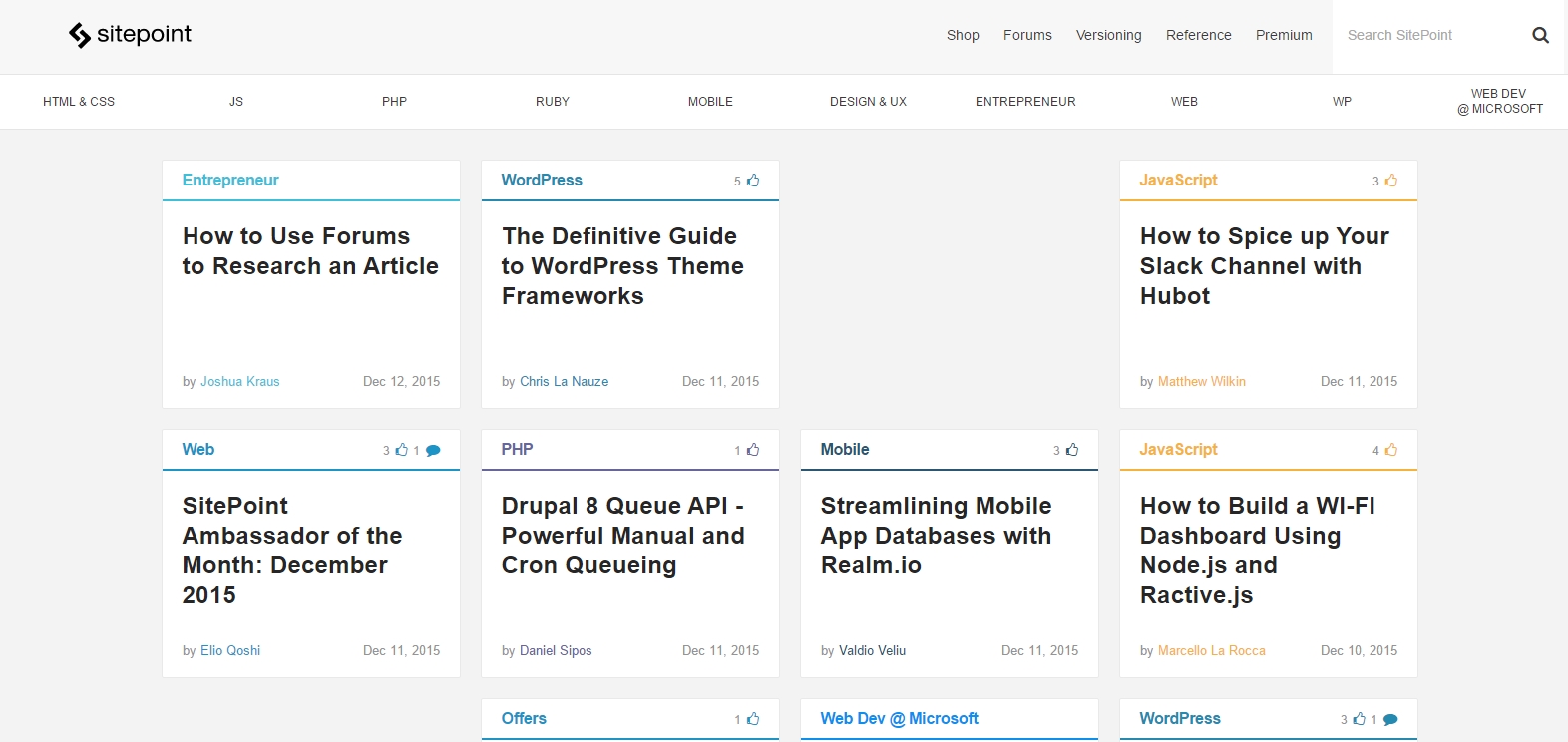Viewport: 1568px width, 742px height.
Task: View author Matthew Wilkin profile
Action: coord(1202,382)
